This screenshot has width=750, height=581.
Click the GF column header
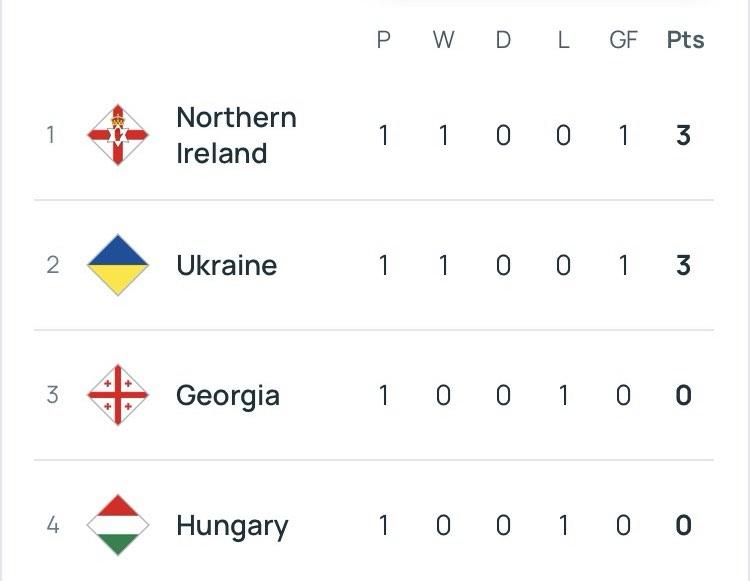click(x=623, y=40)
